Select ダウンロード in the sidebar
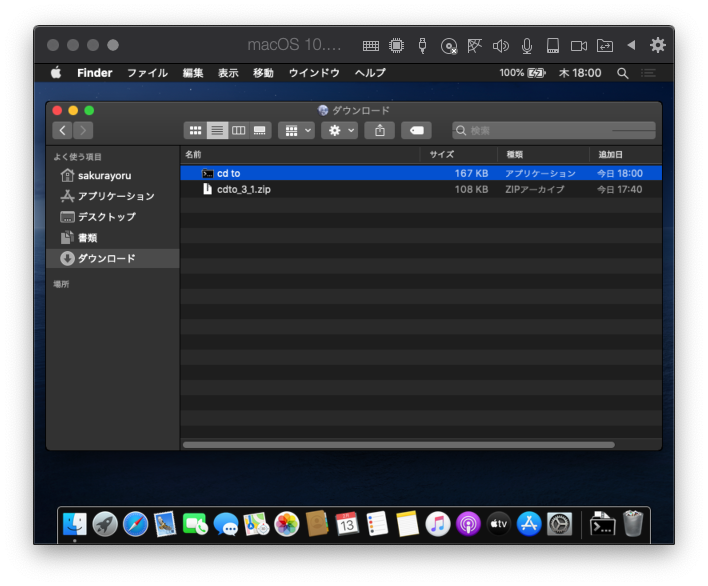 [113, 258]
